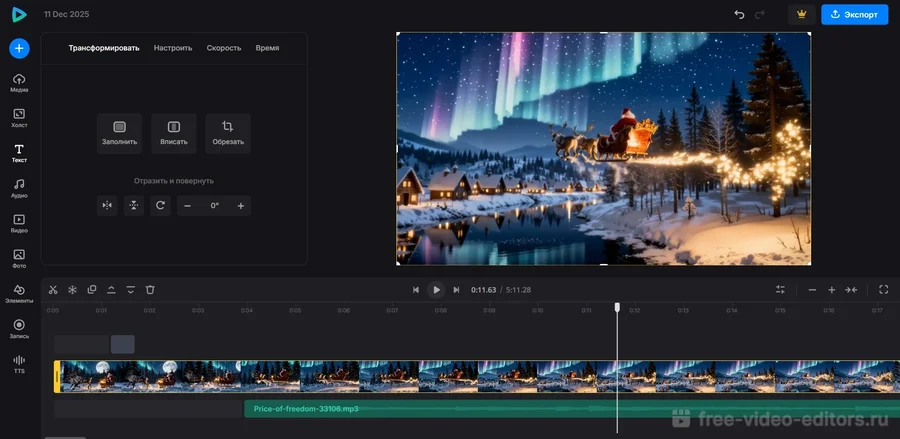Image resolution: width=900 pixels, height=439 pixels.
Task: Move the clip layer up
Action: 111,290
